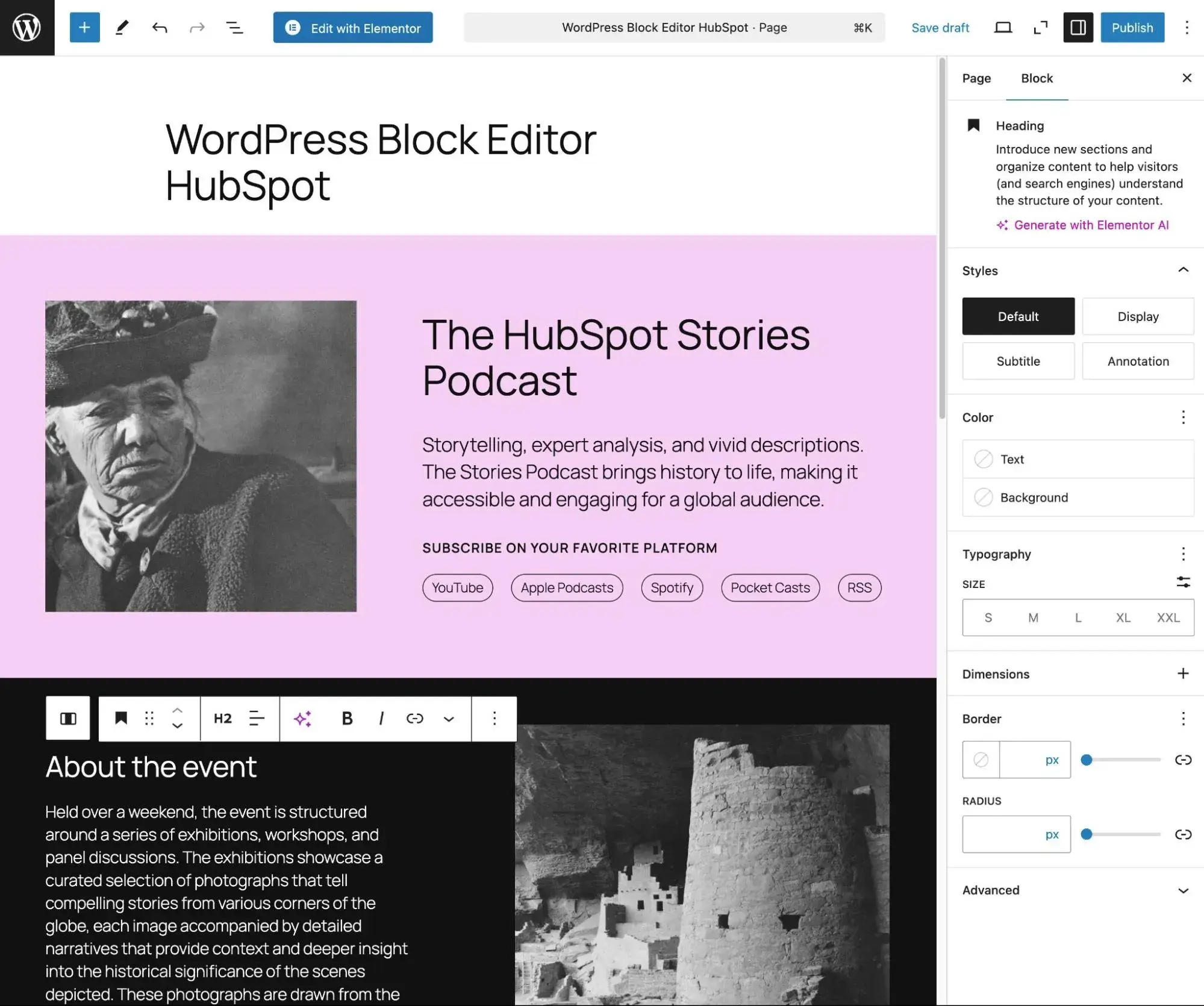Expand the Advanced panel
1204x1006 pixels.
1075,890
